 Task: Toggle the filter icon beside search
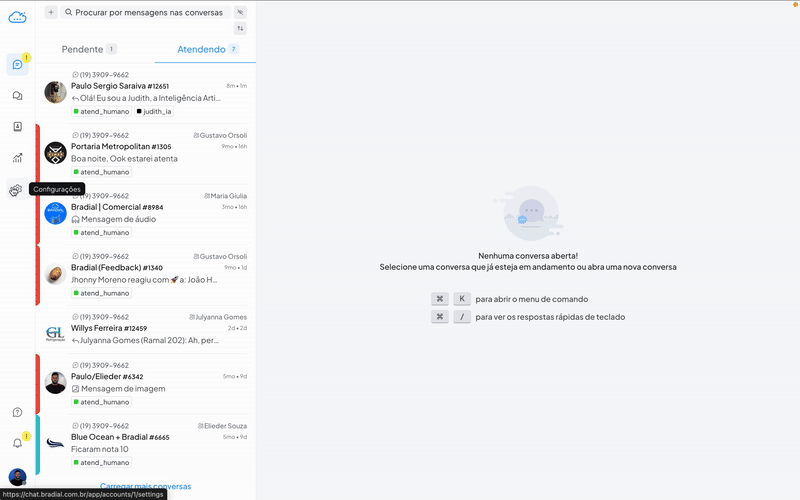pyautogui.click(x=240, y=12)
